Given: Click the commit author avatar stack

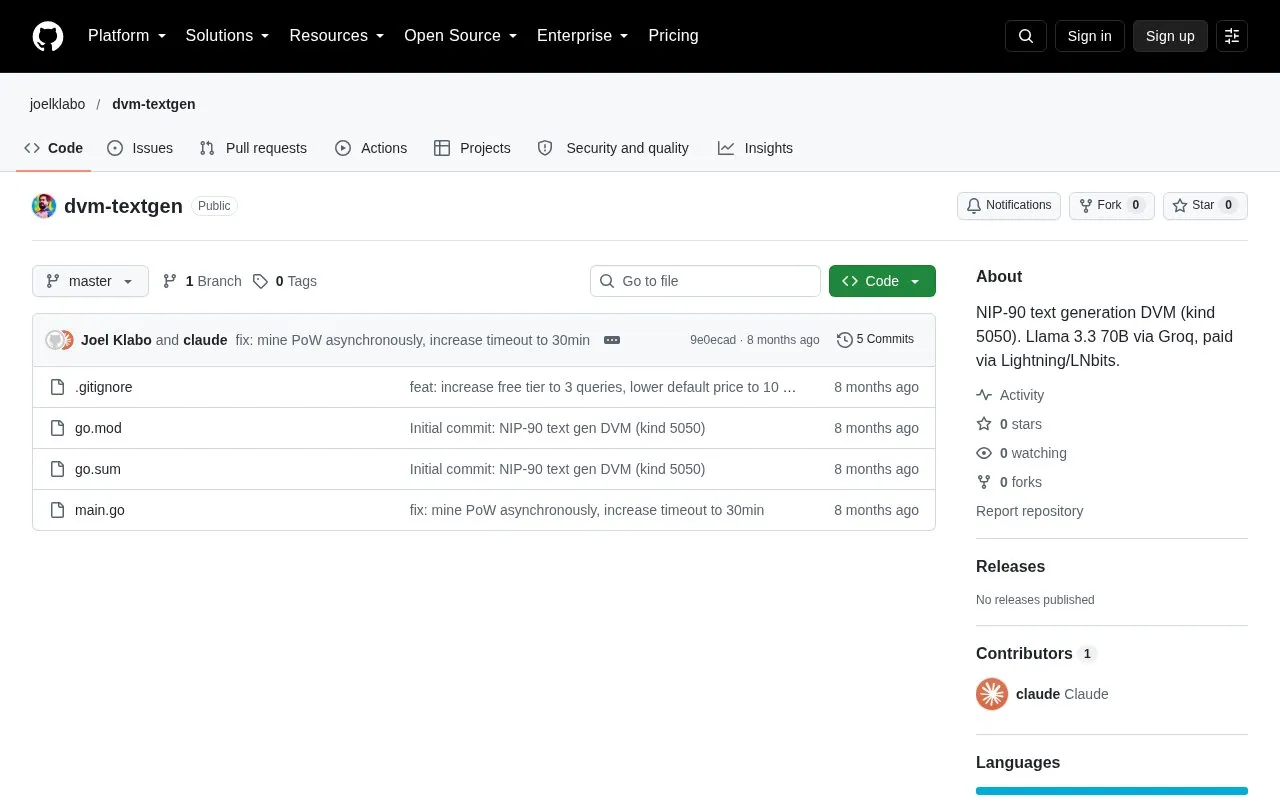Looking at the screenshot, I should point(60,340).
